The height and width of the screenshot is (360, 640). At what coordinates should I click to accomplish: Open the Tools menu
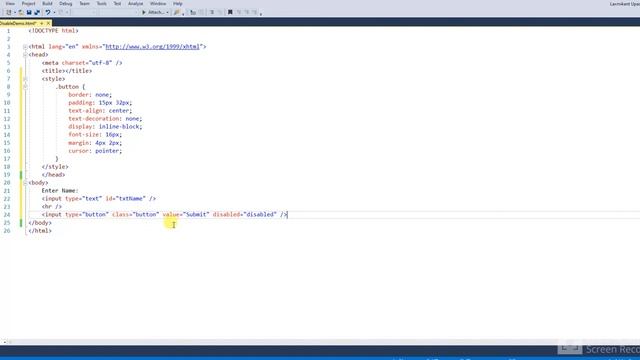click(x=102, y=4)
